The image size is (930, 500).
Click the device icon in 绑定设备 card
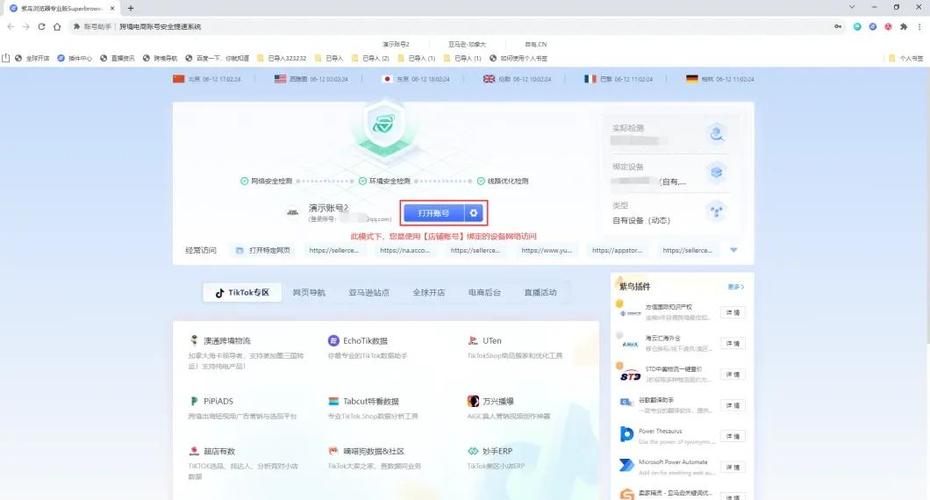[716, 173]
